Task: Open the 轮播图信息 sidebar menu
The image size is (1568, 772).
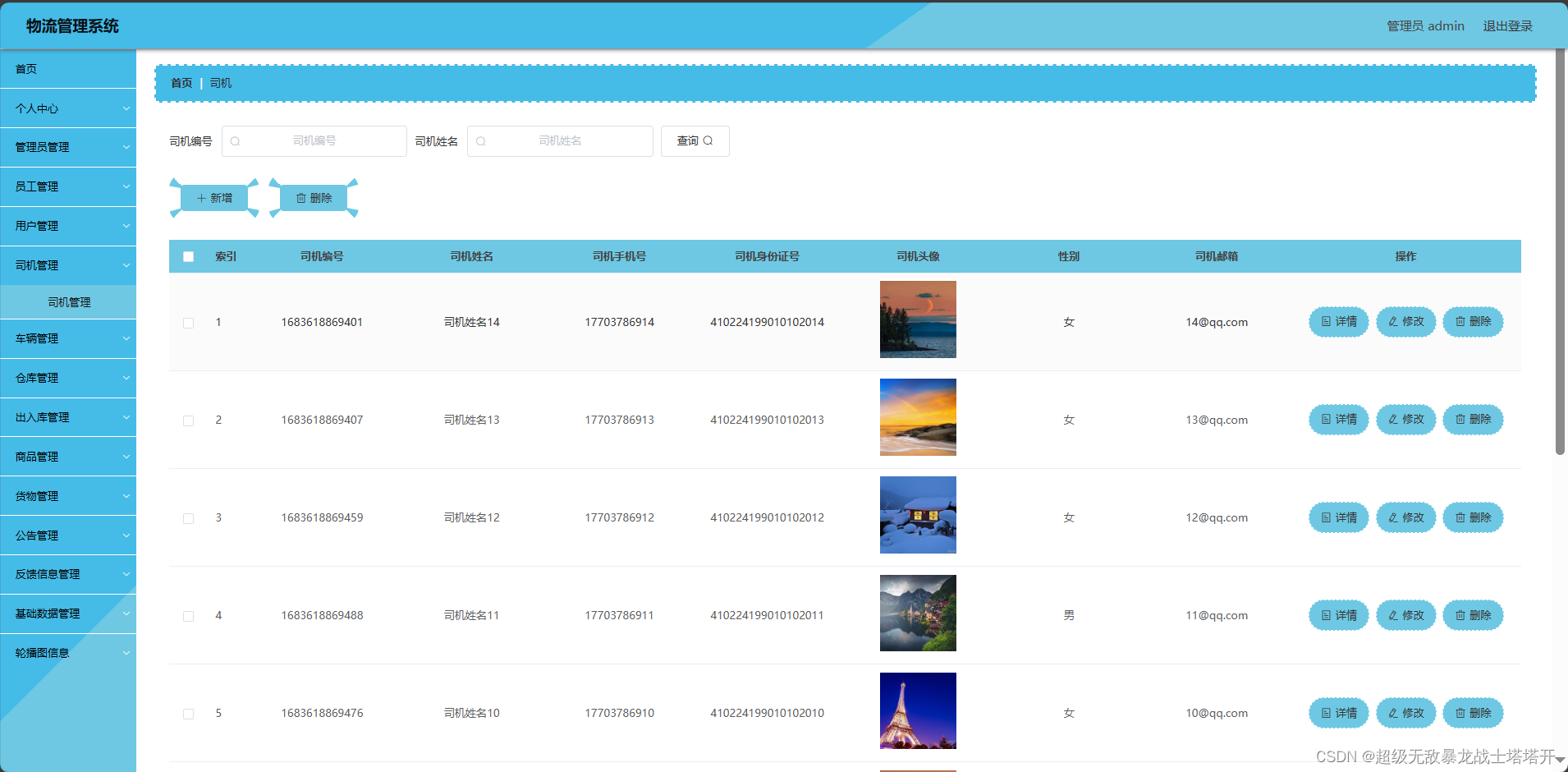Action: pyautogui.click(x=68, y=653)
